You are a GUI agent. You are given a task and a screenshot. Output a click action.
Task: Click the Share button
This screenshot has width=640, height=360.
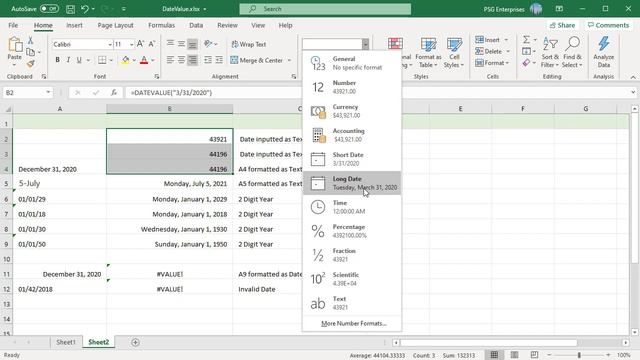562,25
